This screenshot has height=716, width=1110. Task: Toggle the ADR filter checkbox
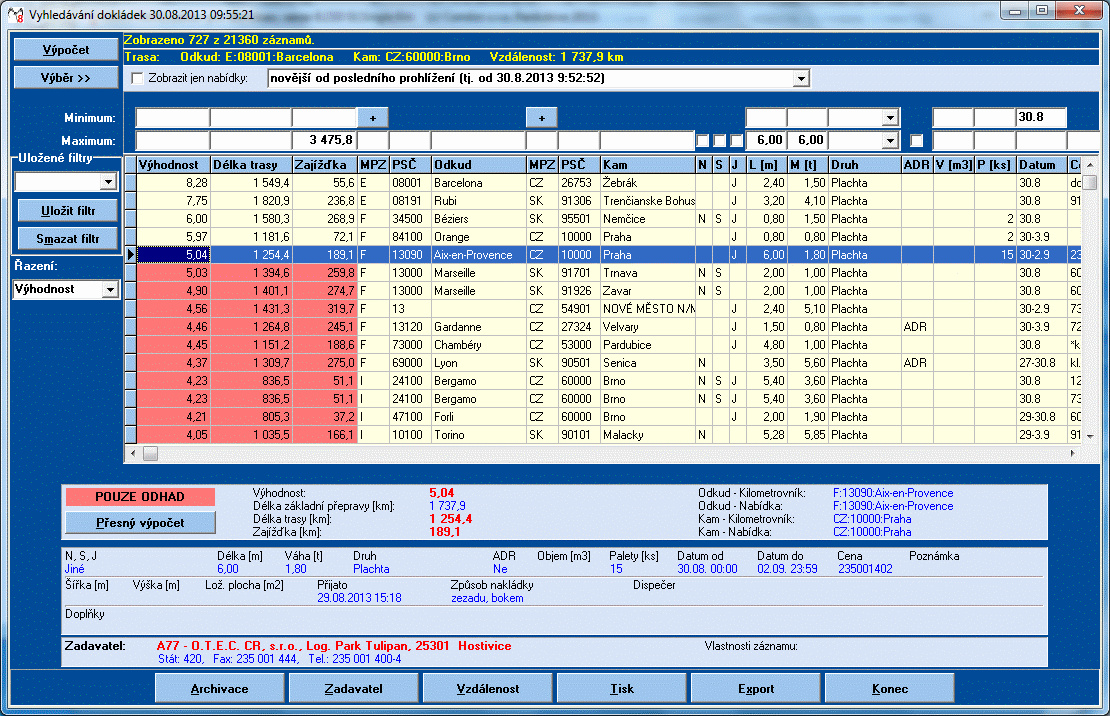click(x=916, y=141)
